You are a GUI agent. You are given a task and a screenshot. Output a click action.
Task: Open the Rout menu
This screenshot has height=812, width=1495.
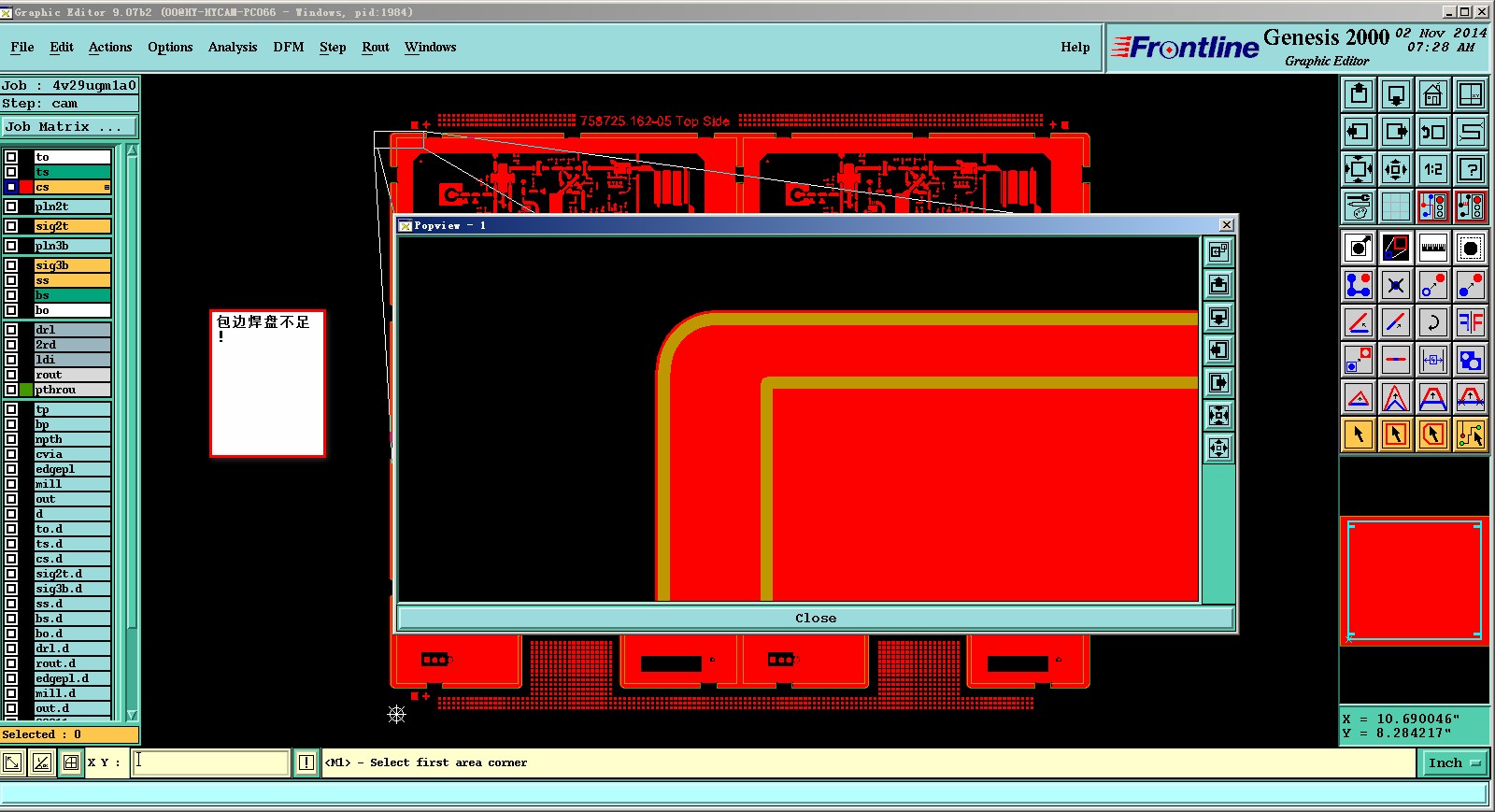tap(376, 47)
